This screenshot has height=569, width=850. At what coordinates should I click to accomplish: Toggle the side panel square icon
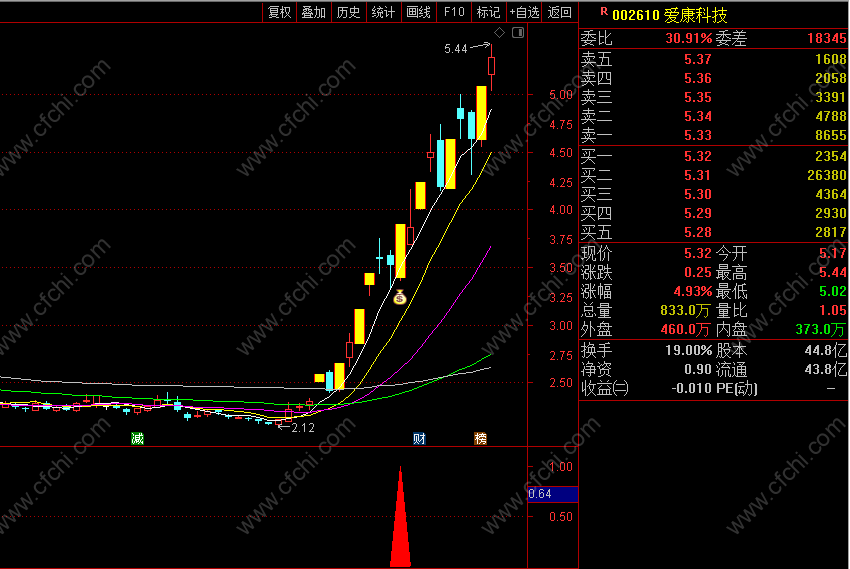[x=518, y=33]
